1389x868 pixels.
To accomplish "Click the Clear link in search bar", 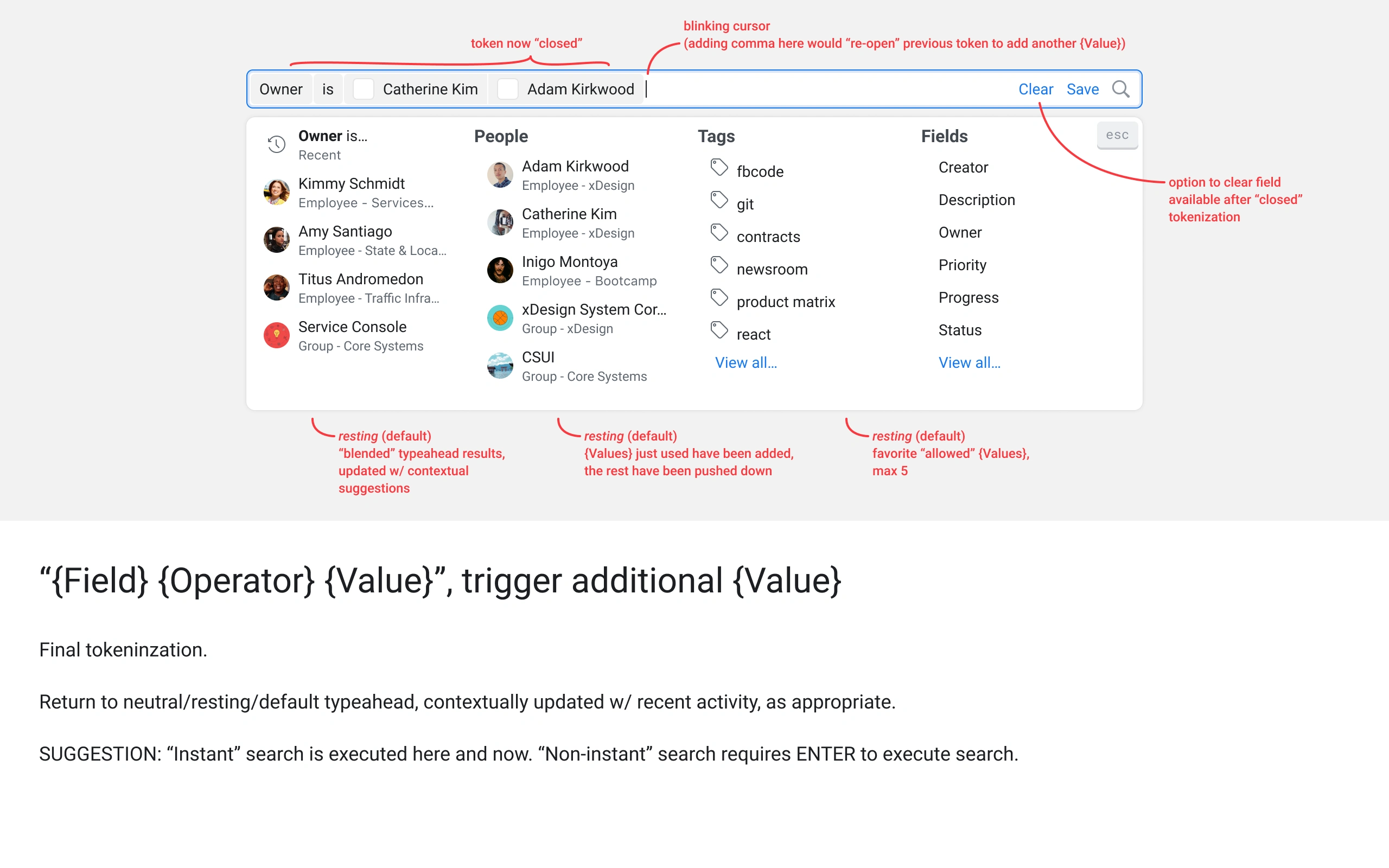I will (x=1035, y=89).
